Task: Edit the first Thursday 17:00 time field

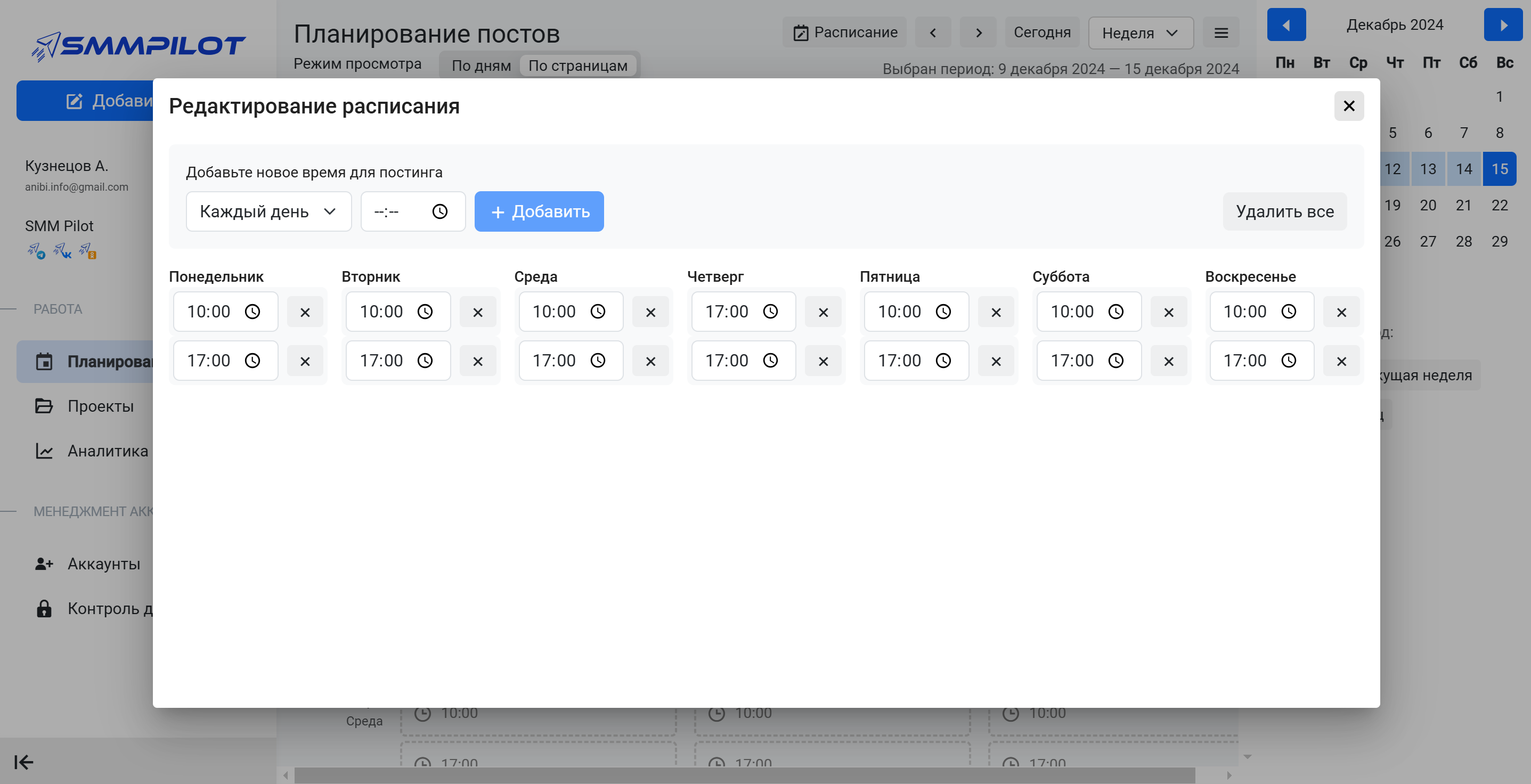Action: [x=743, y=312]
